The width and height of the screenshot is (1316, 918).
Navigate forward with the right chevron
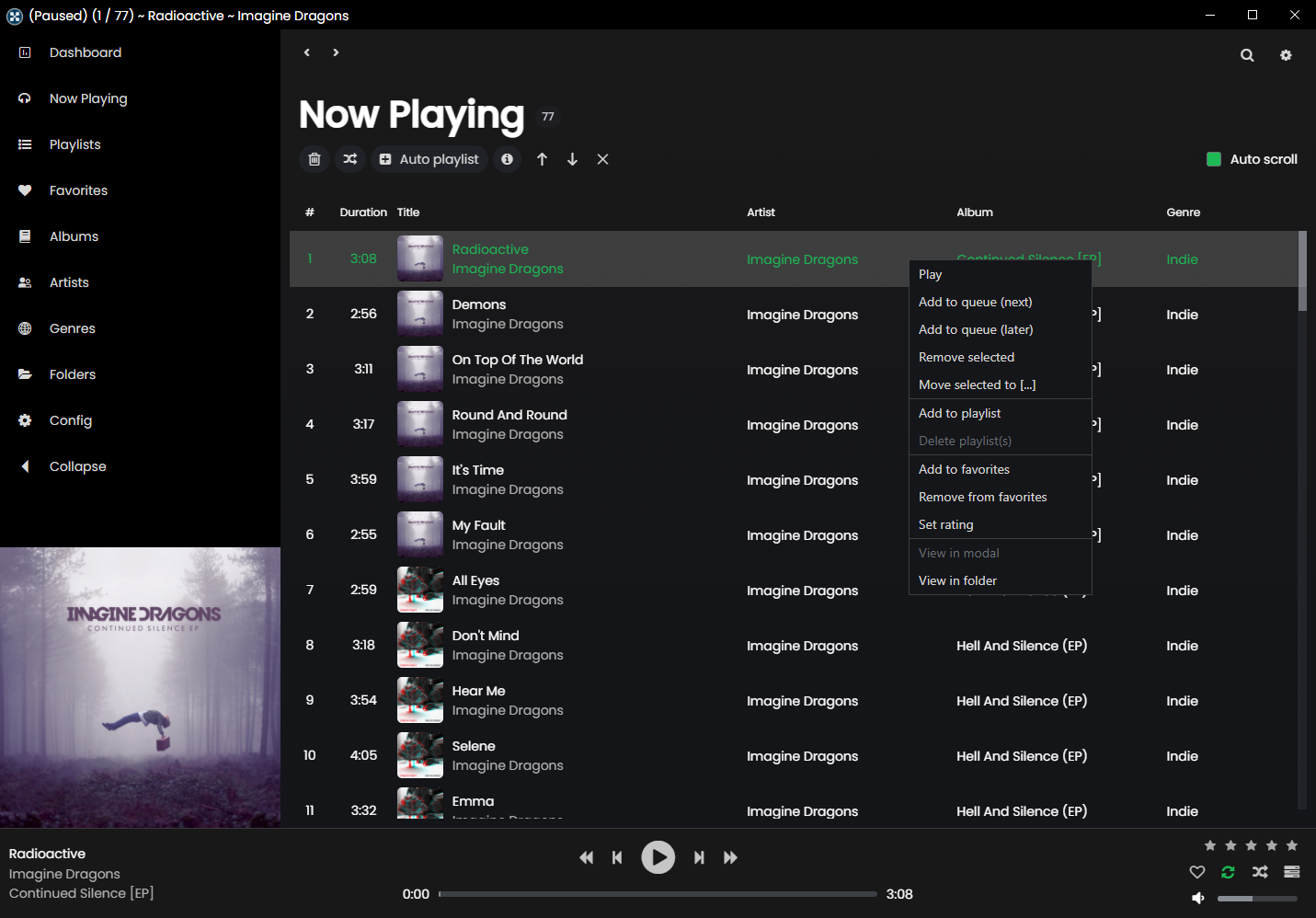point(336,52)
